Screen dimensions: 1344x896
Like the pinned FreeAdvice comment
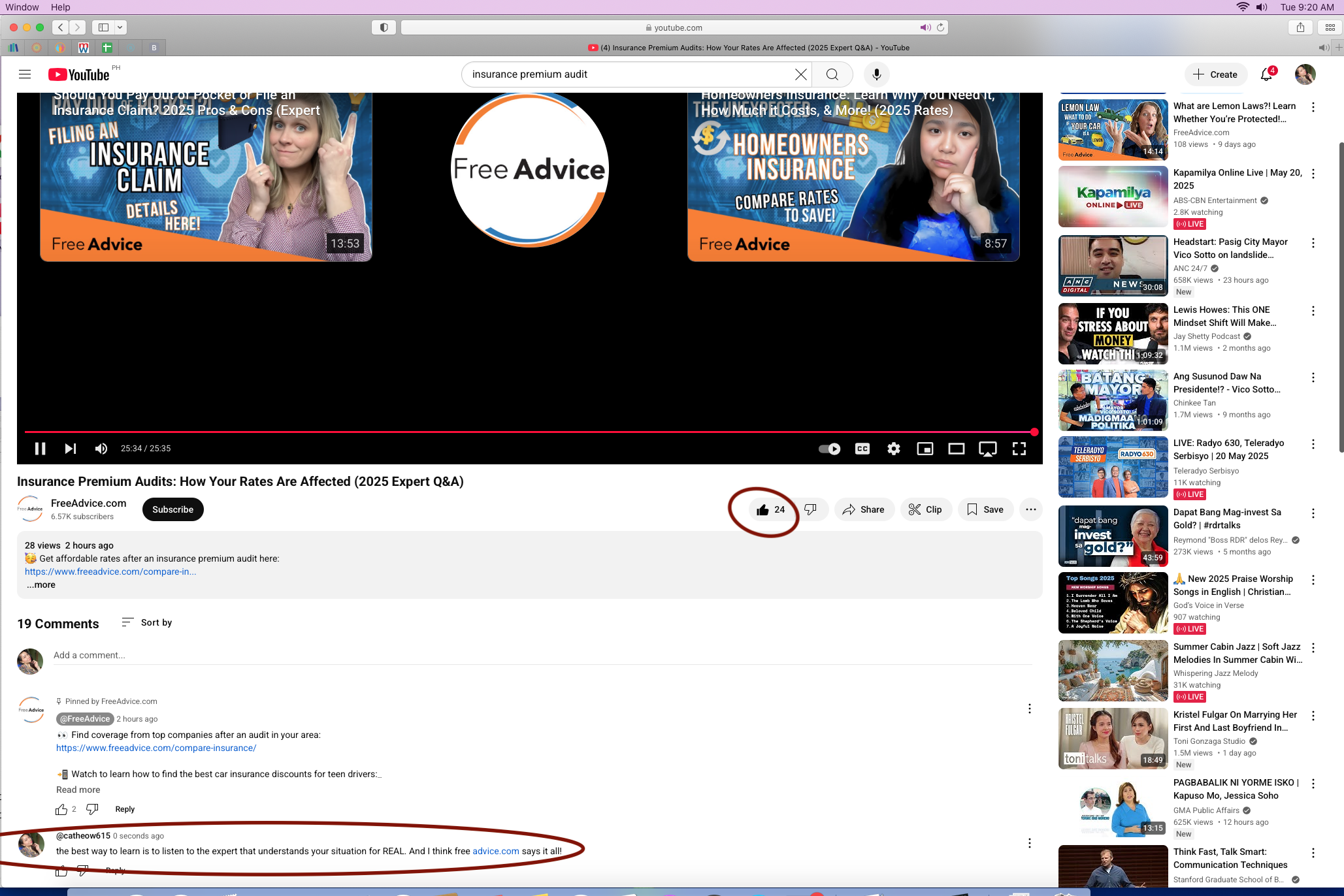pos(61,809)
